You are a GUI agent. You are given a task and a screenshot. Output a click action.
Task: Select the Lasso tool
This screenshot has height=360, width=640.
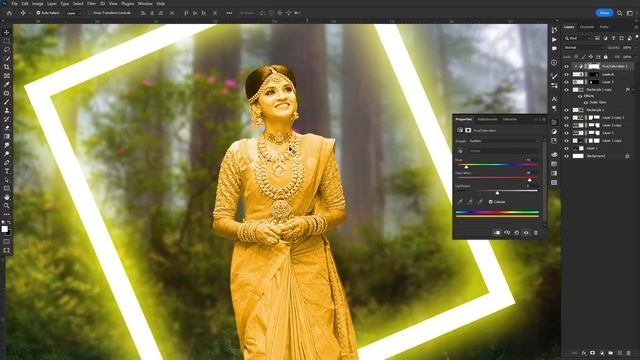point(7,50)
